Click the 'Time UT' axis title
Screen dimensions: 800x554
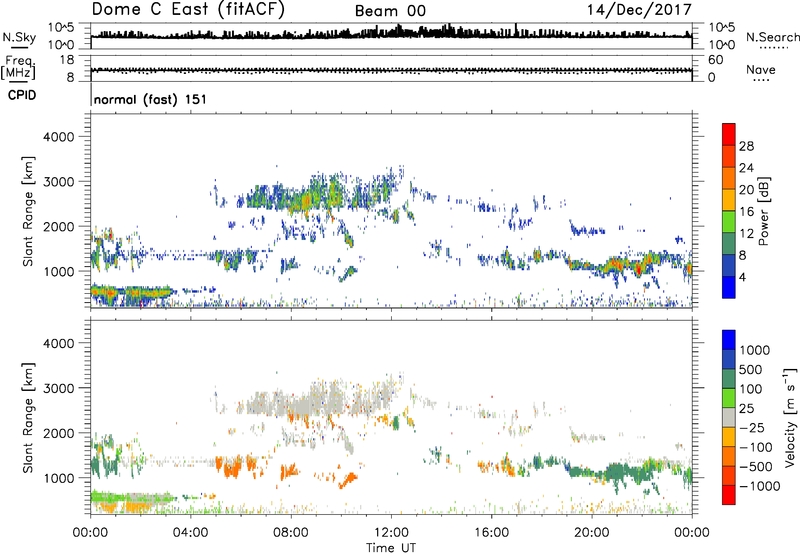point(391,548)
